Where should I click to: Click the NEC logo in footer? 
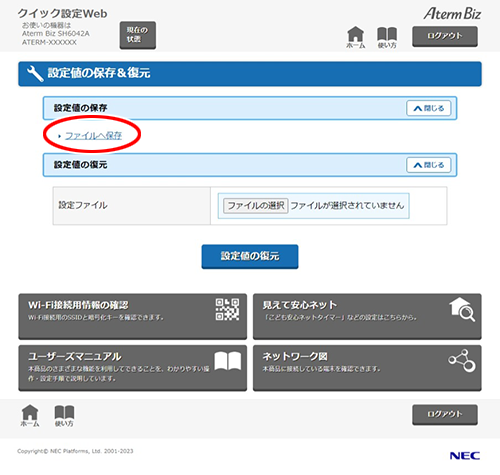click(465, 456)
